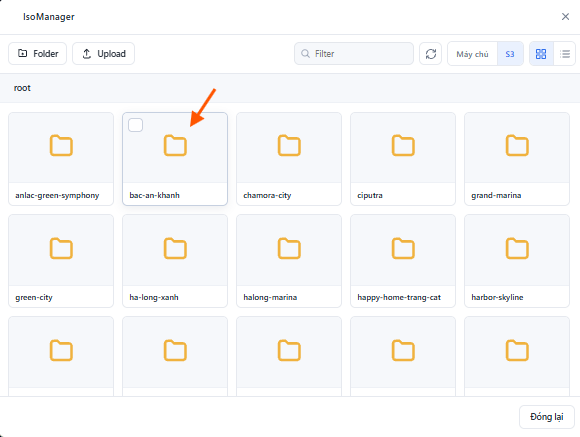
Task: Switch storage to Máy chủ
Action: point(472,54)
